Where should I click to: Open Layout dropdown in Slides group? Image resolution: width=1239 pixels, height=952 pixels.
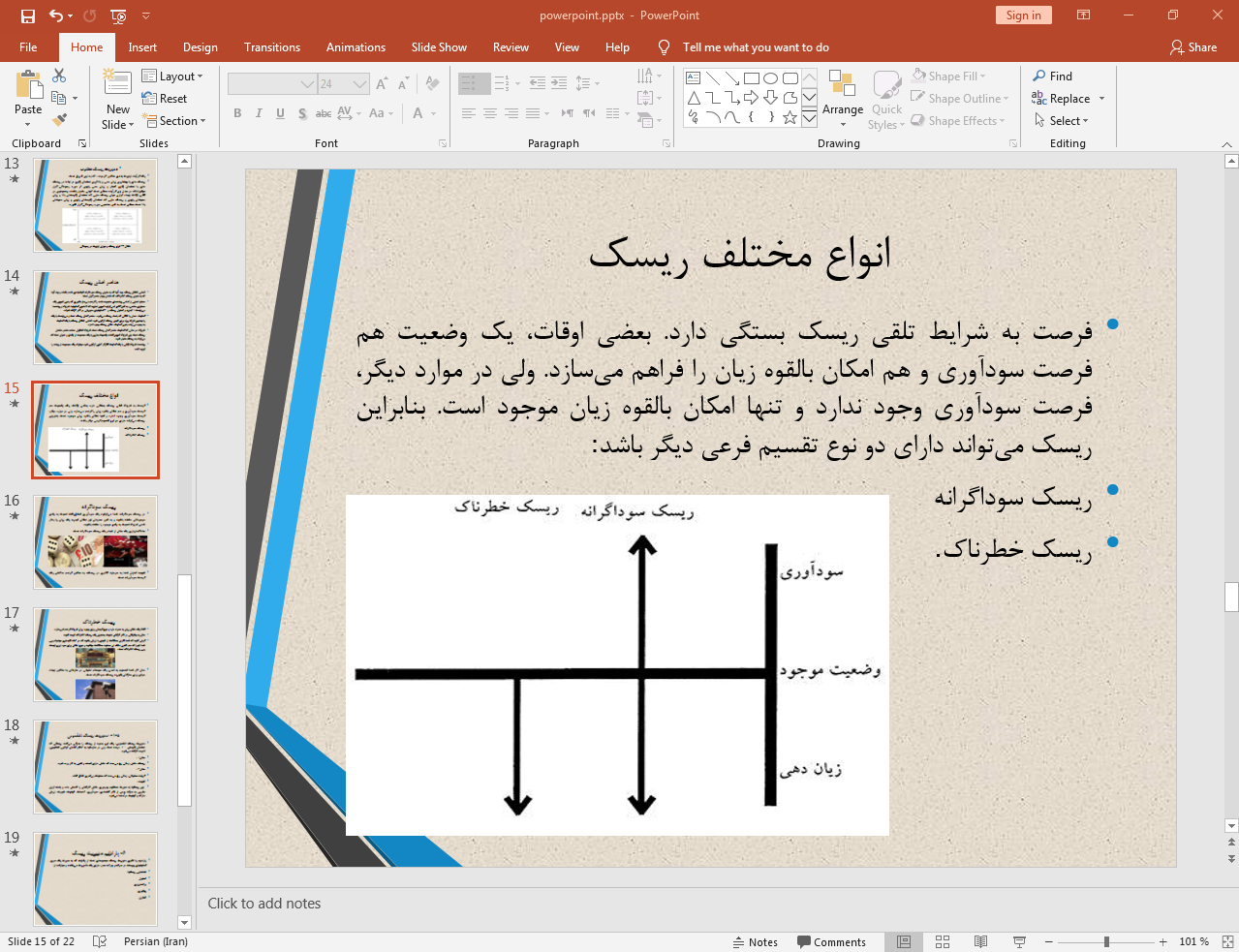[x=172, y=76]
